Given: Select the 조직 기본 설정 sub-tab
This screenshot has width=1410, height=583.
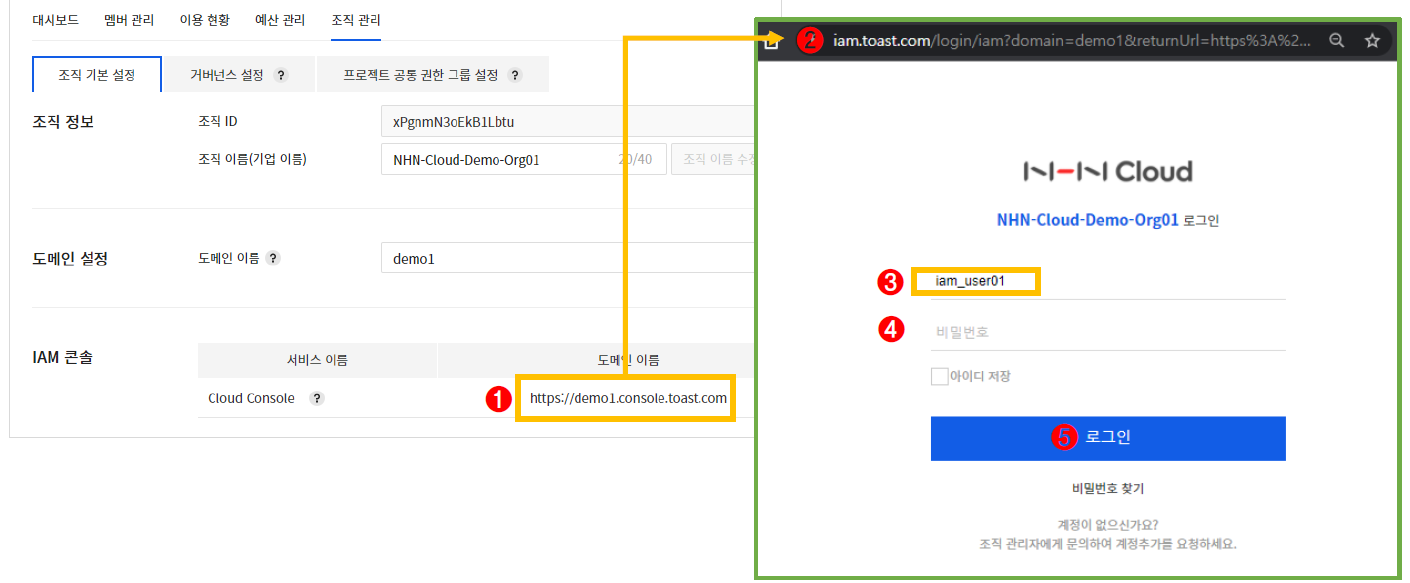Looking at the screenshot, I should click(x=97, y=75).
